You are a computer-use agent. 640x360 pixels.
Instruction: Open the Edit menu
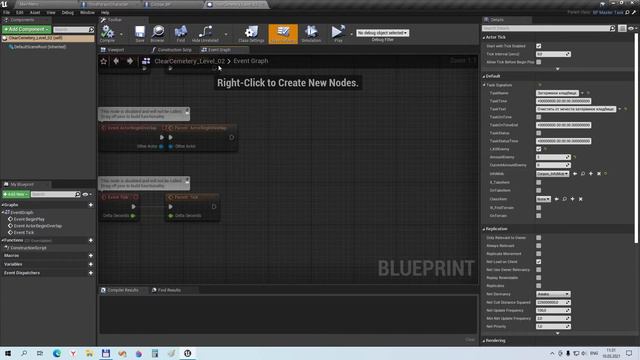pyautogui.click(x=20, y=13)
